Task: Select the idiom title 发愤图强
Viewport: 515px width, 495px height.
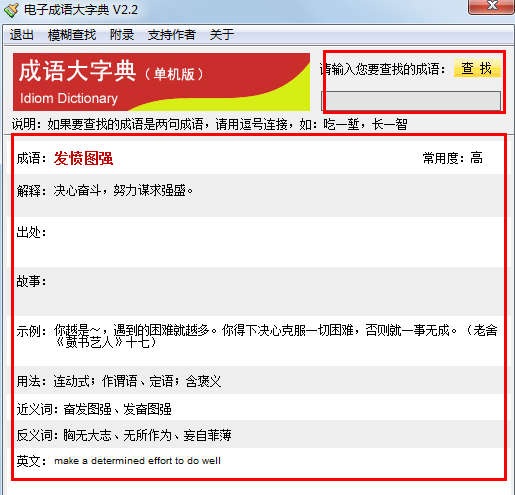Action: click(83, 158)
